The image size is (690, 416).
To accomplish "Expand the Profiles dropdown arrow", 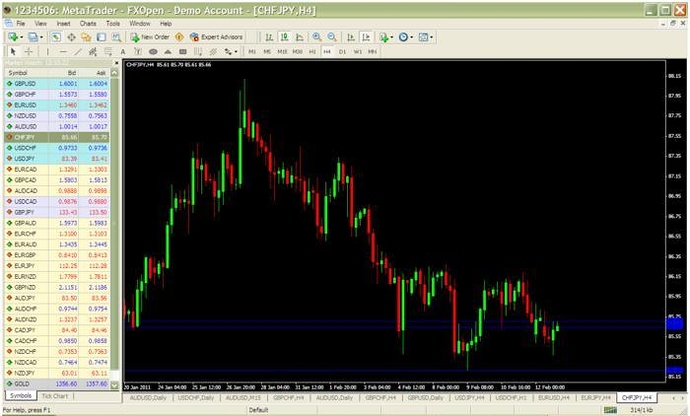I will coord(41,37).
